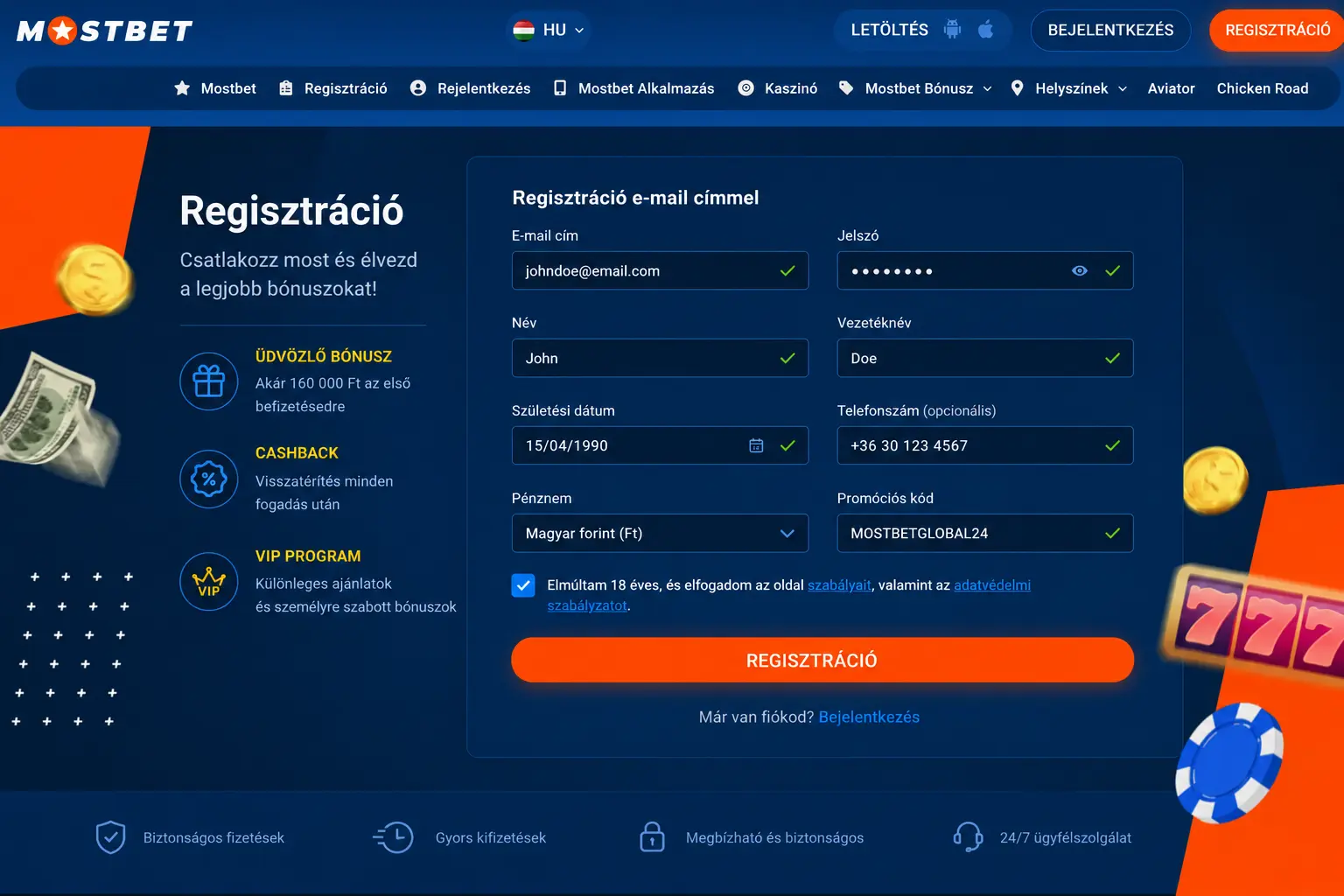Click the star icon beside Mostbet
This screenshot has height=896, width=1344.
coord(182,88)
